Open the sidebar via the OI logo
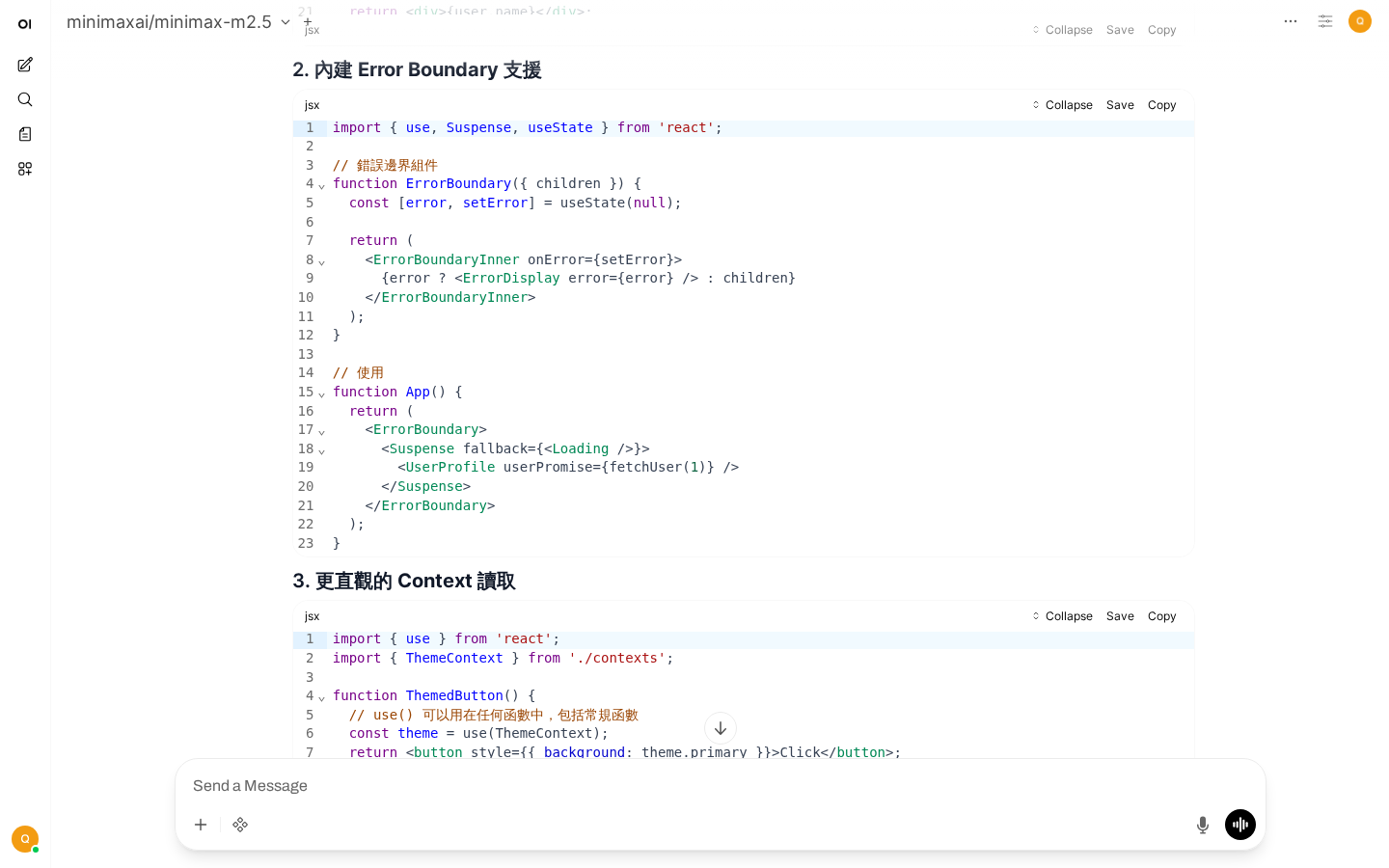1389x868 pixels. tap(25, 24)
